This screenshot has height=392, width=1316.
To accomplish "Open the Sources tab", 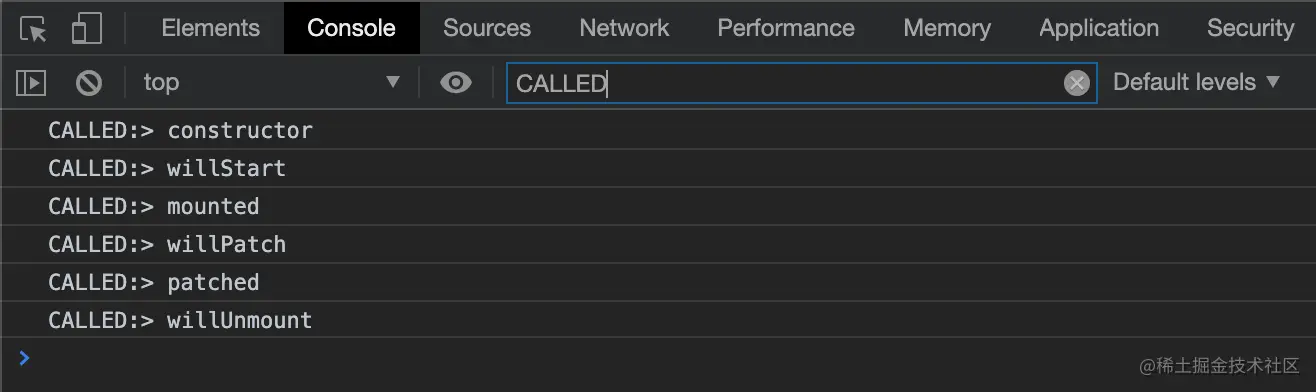I will pos(487,28).
